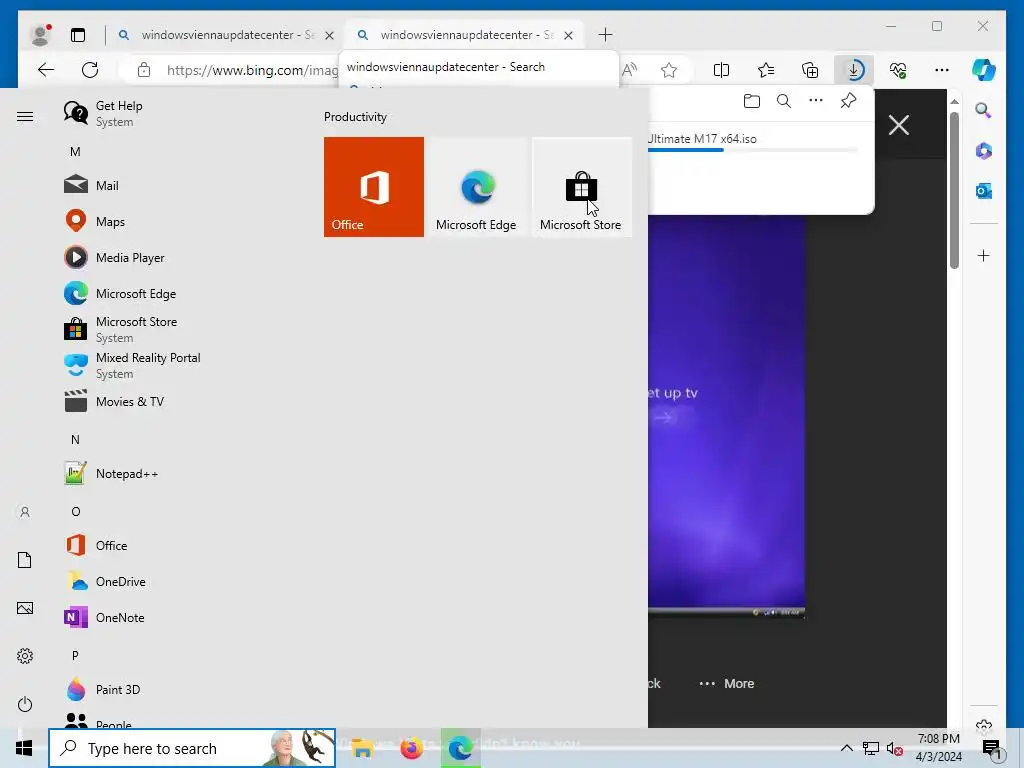The height and width of the screenshot is (768, 1024).
Task: Open the Microsoft Edge tile in Productivity
Action: [x=476, y=187]
